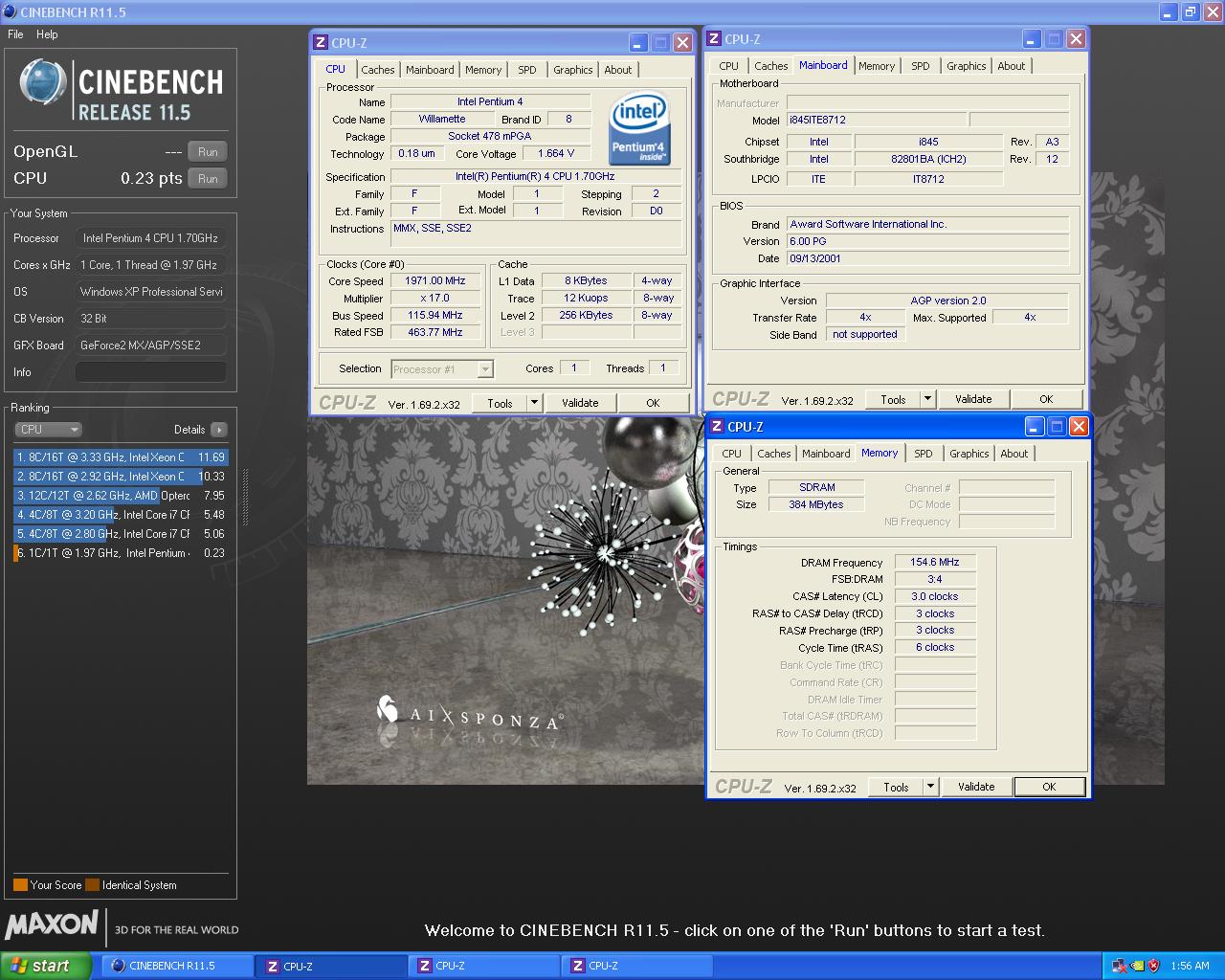Select ranking row 4 Core i7 5.48

pyautogui.click(x=121, y=515)
